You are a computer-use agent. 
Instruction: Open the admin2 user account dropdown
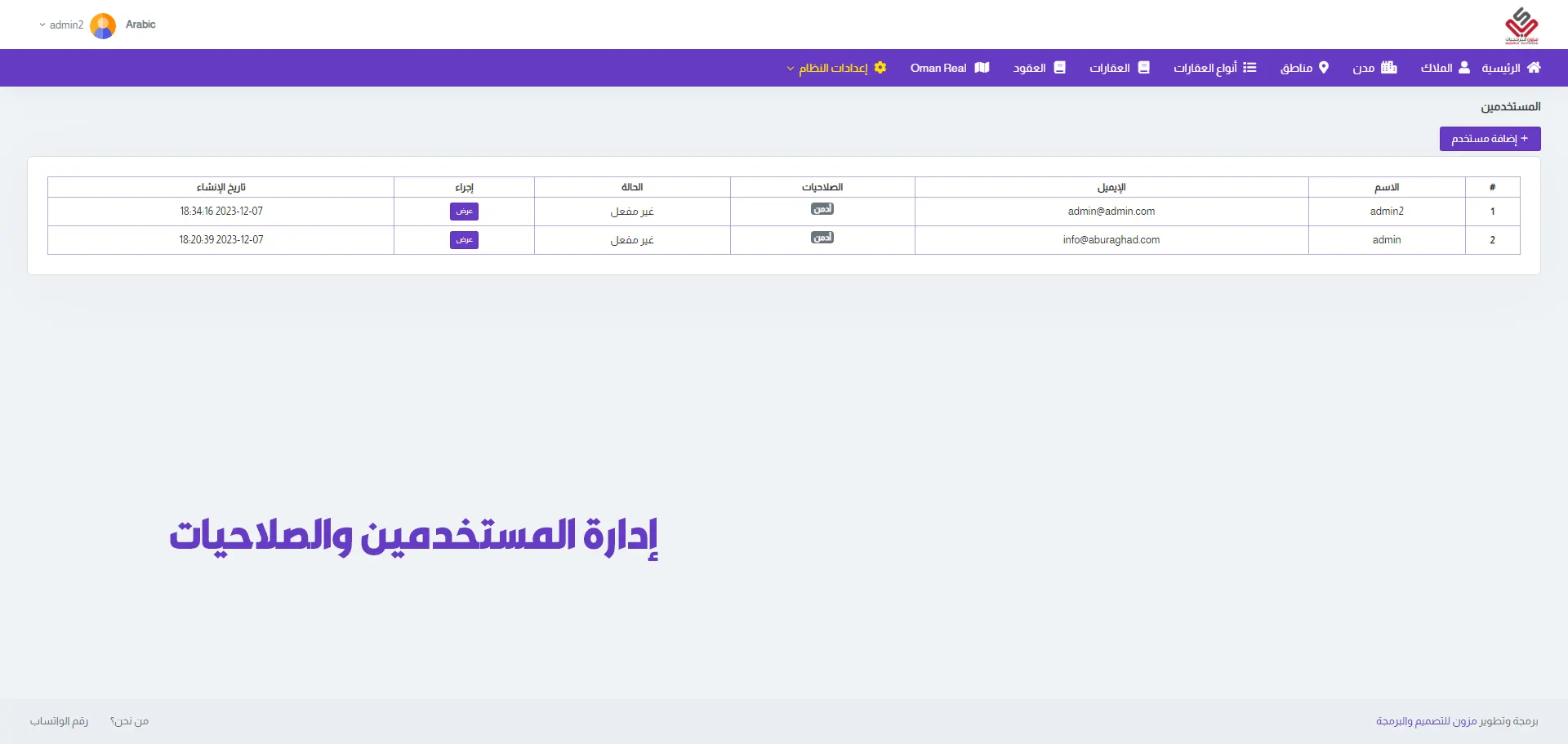[x=61, y=25]
